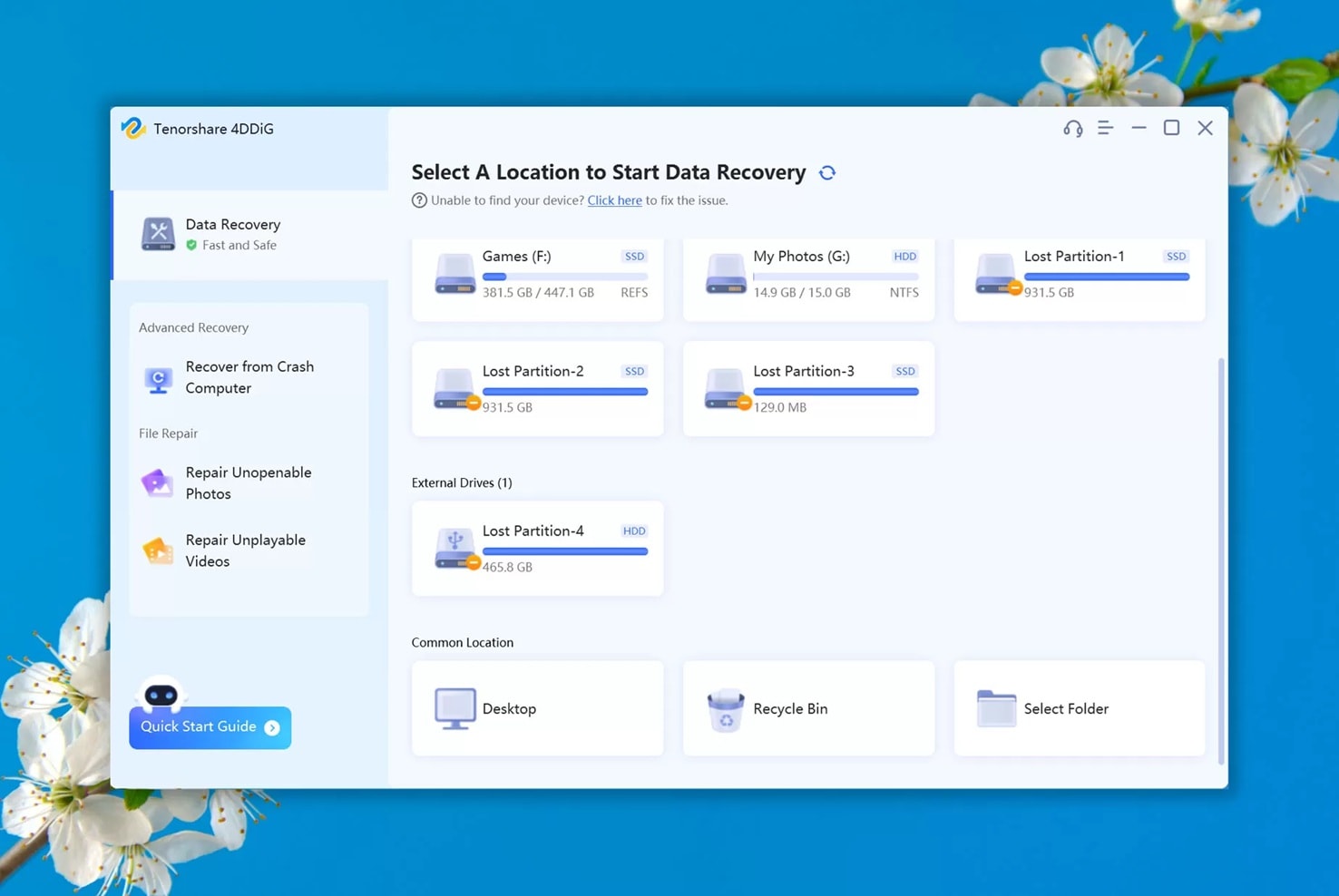
Task: Click the Lost Partition-2 drive icon
Action: point(455,390)
